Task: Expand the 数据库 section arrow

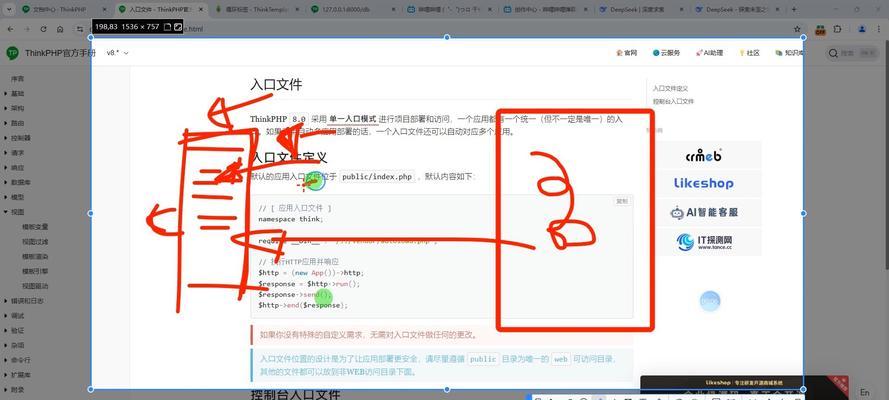Action: point(6,182)
